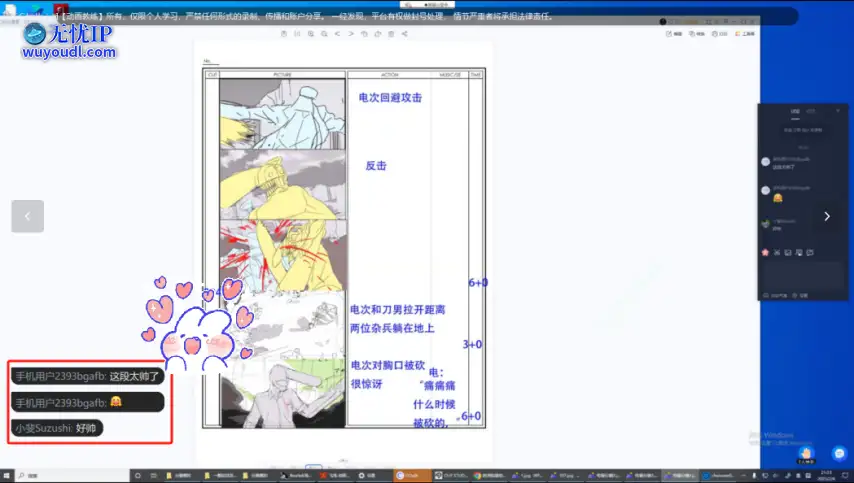This screenshot has height=483, width=854.
Task: Click the timing value '3+0' in the storyboard
Action: click(x=472, y=344)
